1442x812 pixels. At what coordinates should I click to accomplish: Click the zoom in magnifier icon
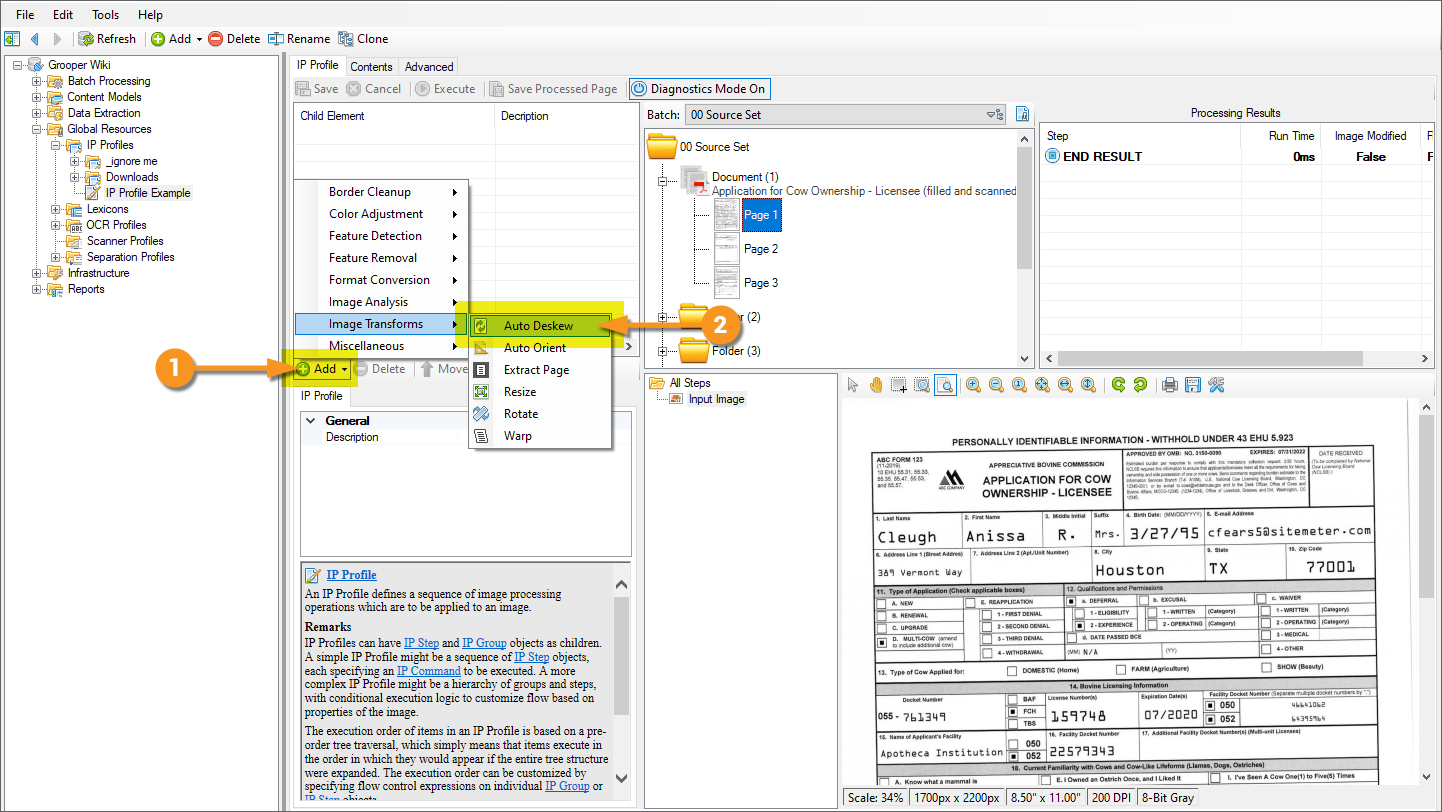[x=972, y=385]
